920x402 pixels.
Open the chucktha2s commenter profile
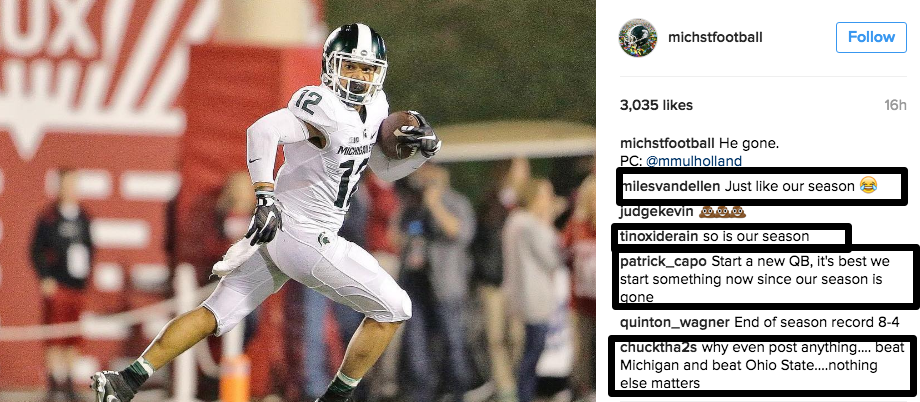[658, 347]
